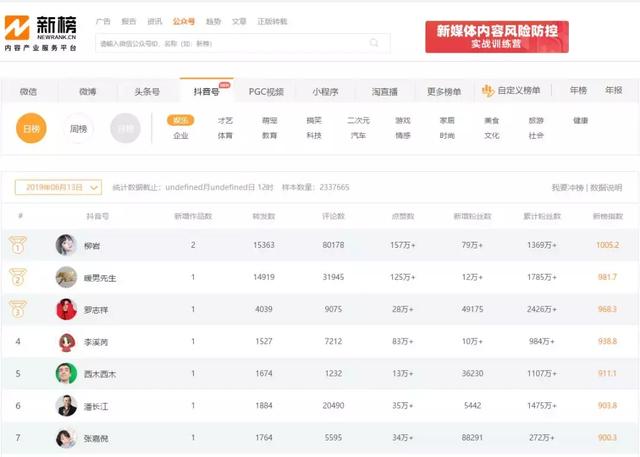Select the 时尚 category filter
The image size is (640, 457).
pos(447,135)
